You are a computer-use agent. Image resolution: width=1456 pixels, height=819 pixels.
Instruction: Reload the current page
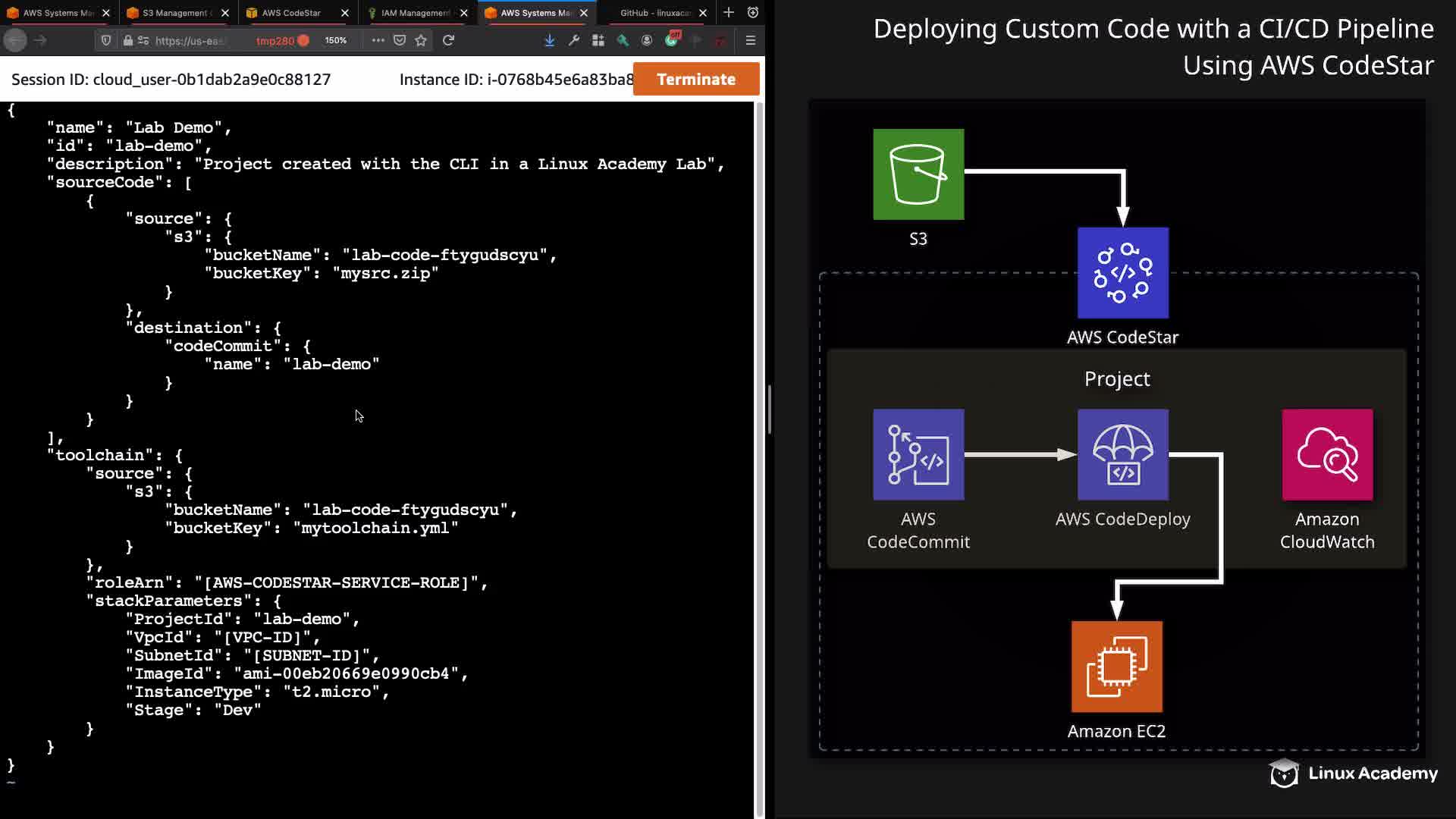(448, 40)
